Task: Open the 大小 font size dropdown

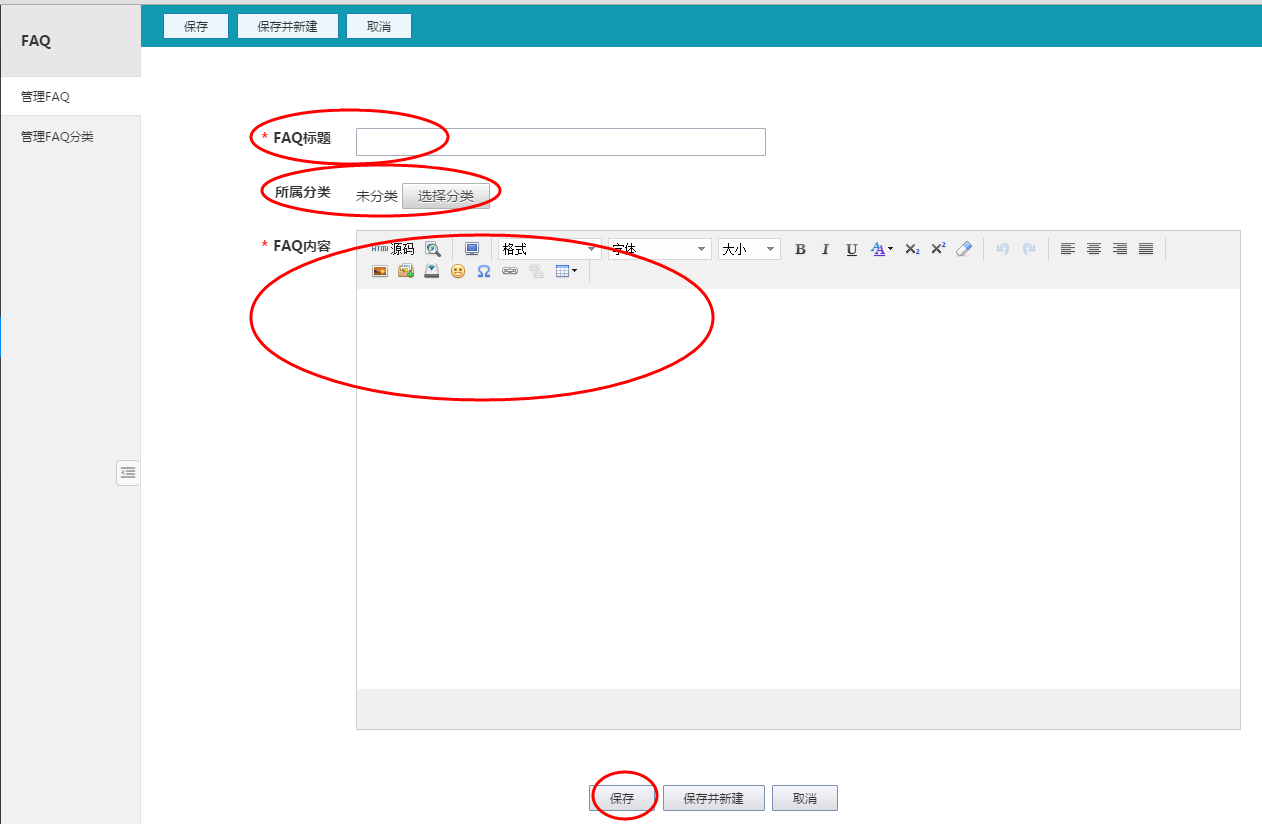Action: coord(749,249)
